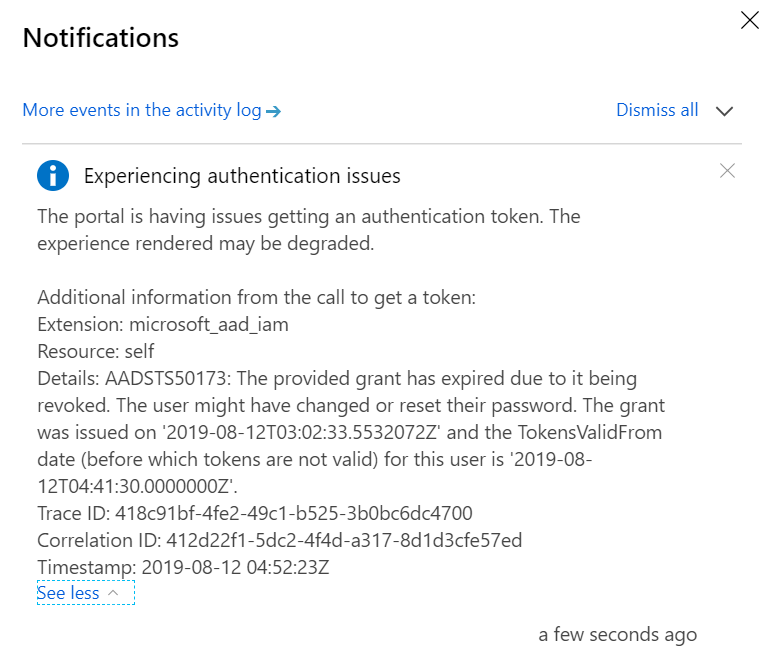Click the 'Resource: self' line
The height and width of the screenshot is (658, 760).
(96, 351)
